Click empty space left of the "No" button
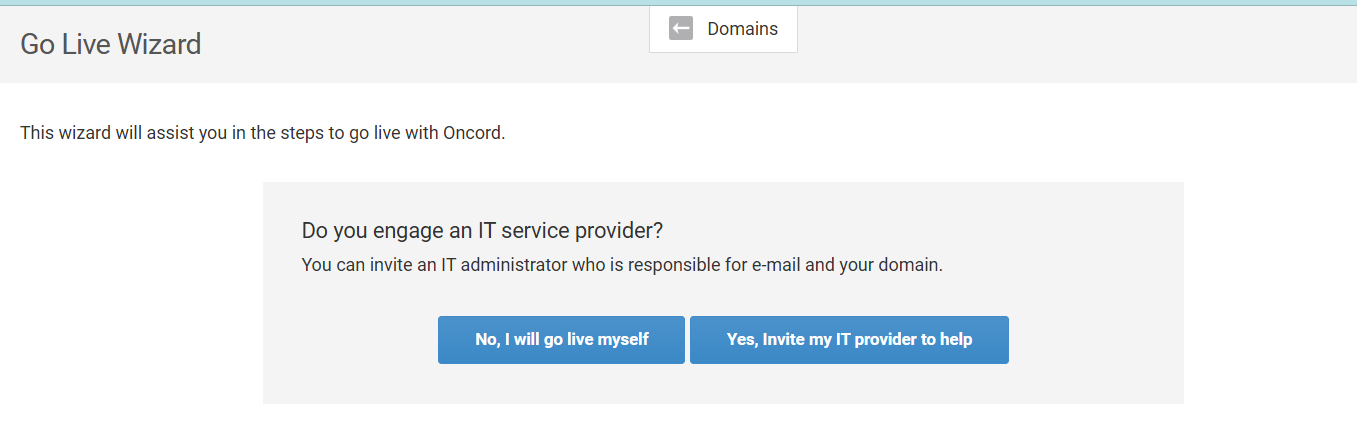 pyautogui.click(x=350, y=340)
